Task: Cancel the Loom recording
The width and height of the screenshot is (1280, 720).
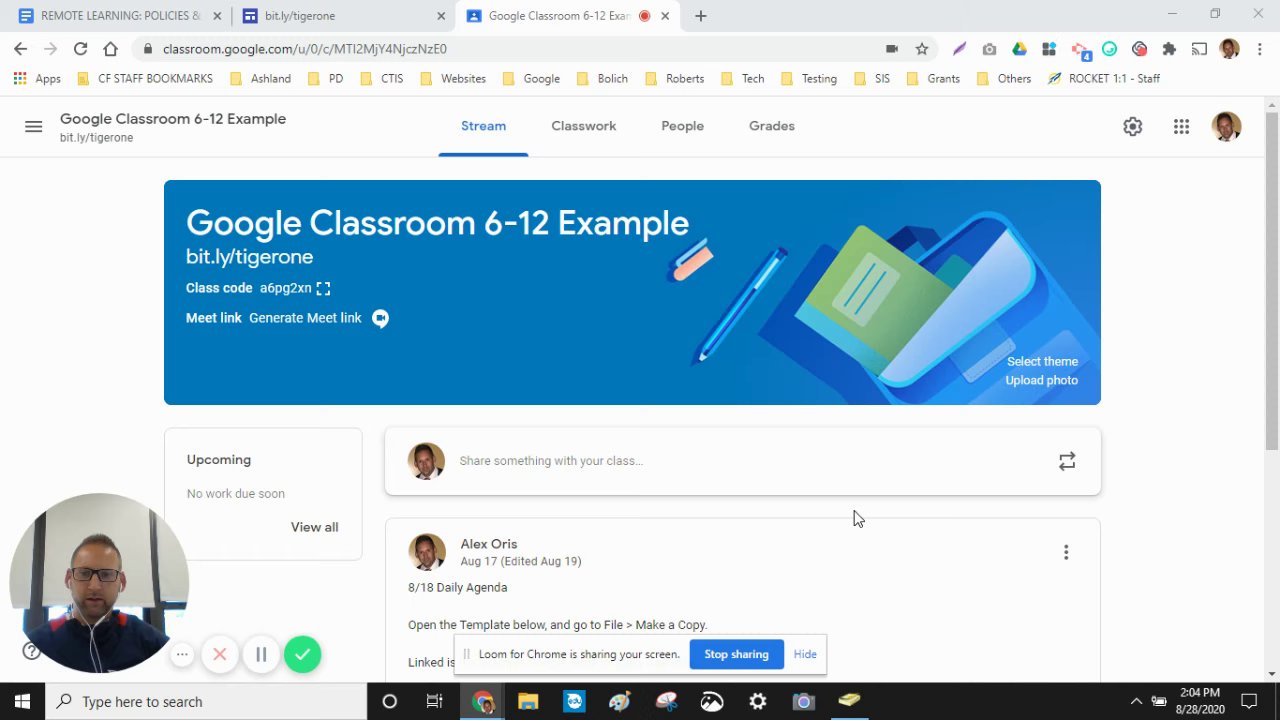Action: point(220,655)
